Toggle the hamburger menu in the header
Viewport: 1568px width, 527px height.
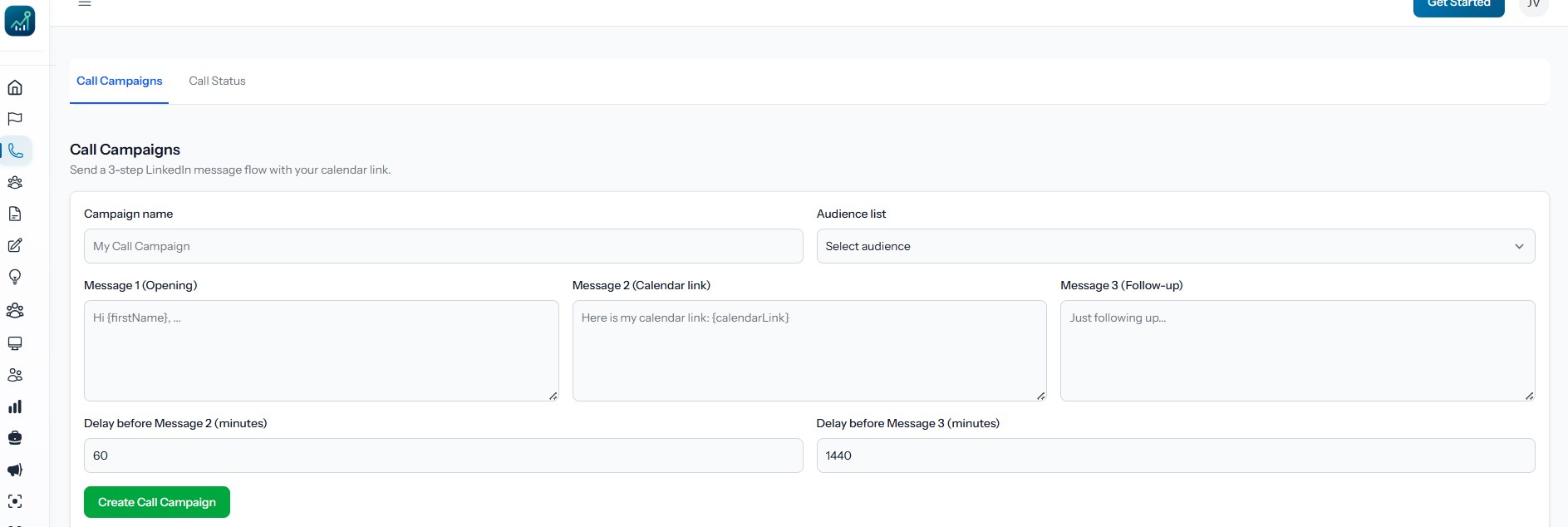click(x=85, y=3)
